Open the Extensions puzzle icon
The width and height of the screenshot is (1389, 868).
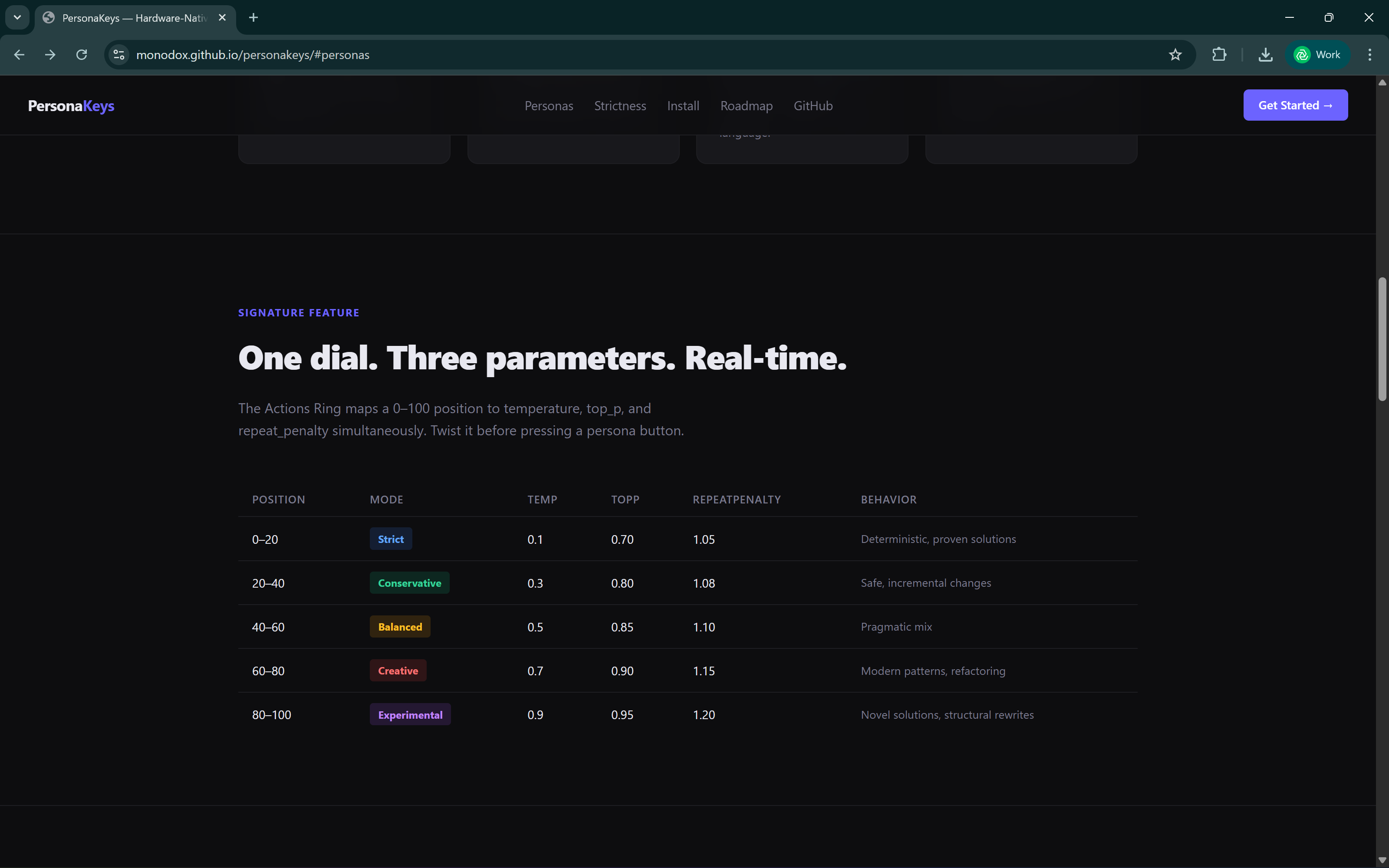tap(1218, 55)
